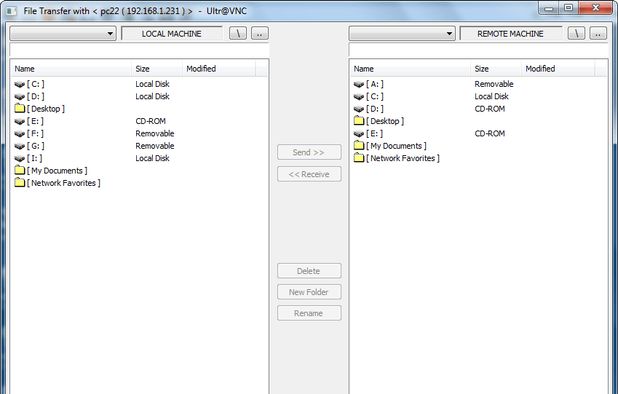Click the Send >> button

pos(309,152)
